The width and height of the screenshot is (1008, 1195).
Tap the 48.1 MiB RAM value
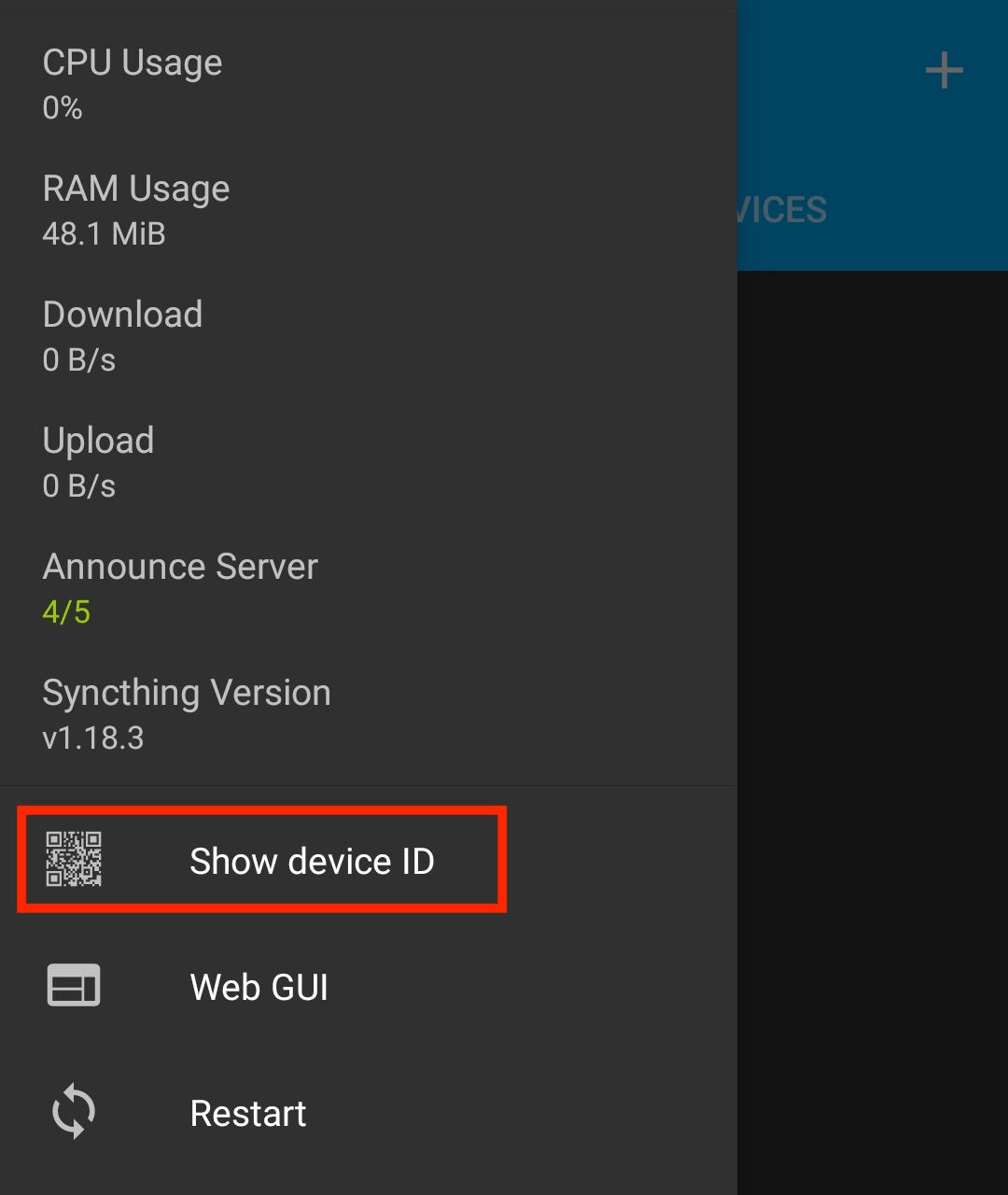click(105, 233)
